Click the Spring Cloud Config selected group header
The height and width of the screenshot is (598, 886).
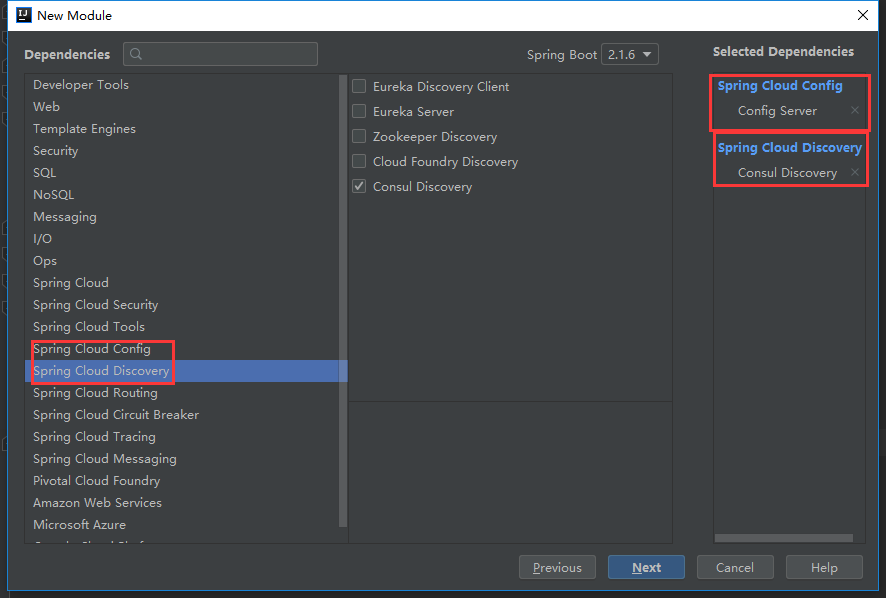780,86
